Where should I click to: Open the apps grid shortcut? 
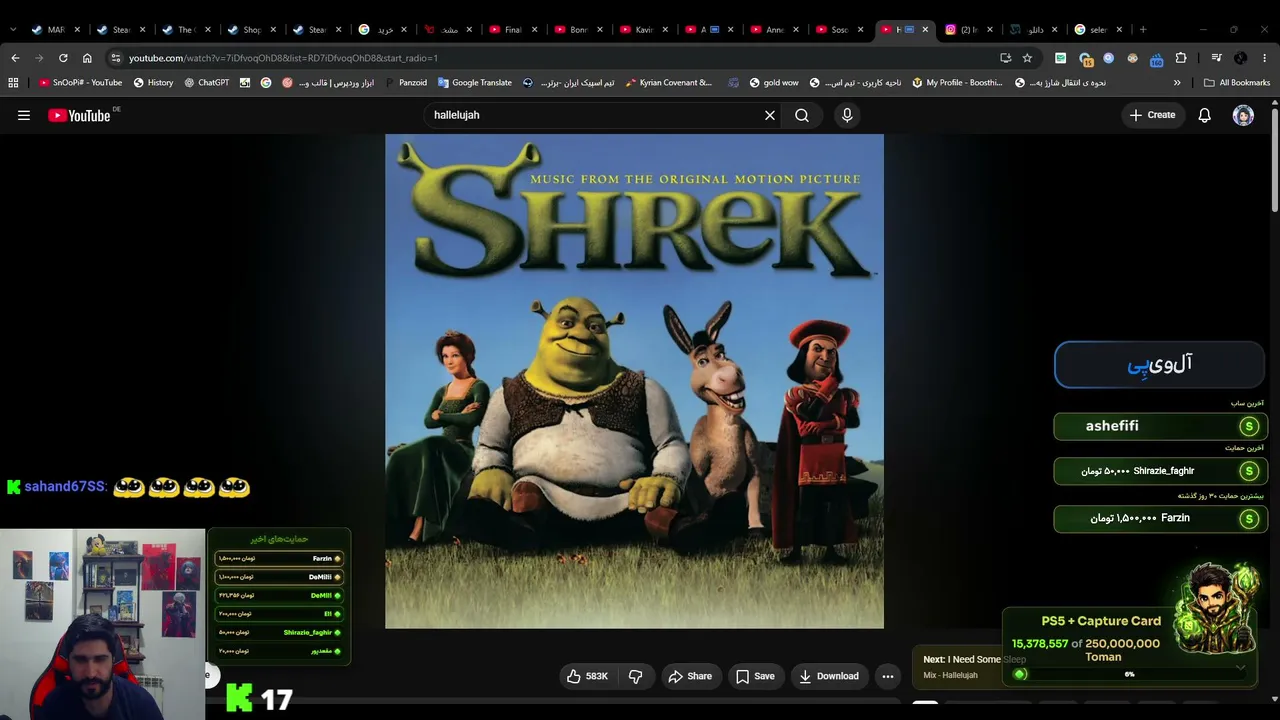coord(13,83)
